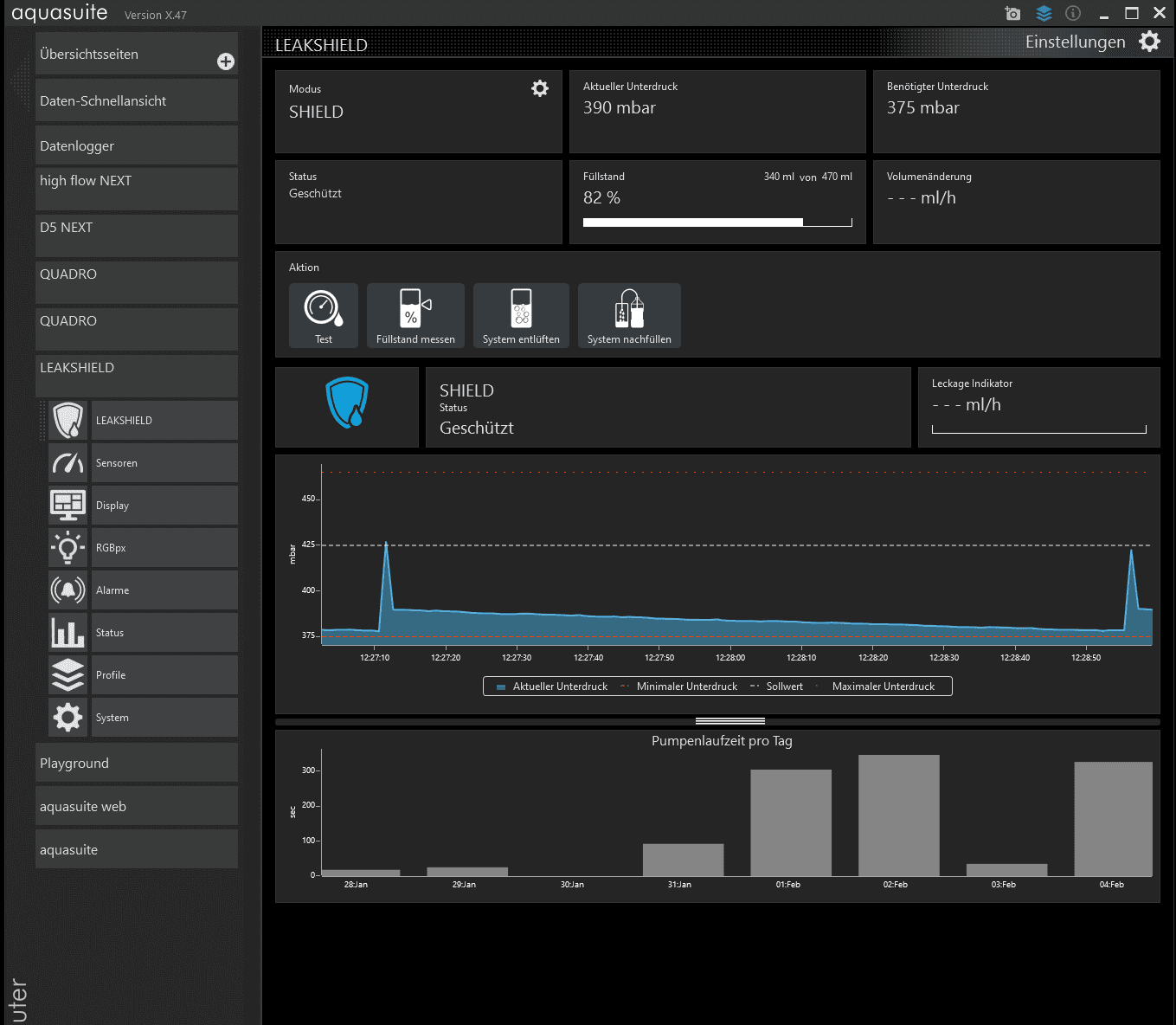
Task: Select the Sensoren menu entry
Action: coord(164,462)
